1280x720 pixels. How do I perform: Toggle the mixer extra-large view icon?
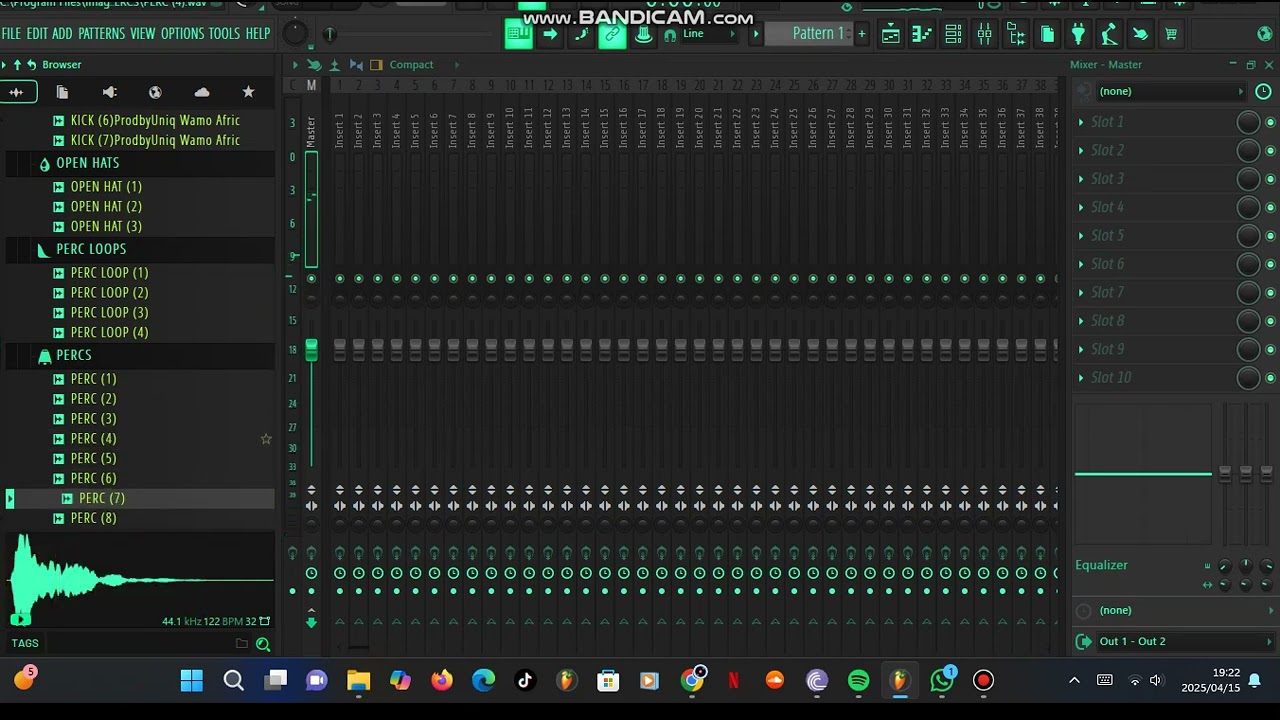[376, 65]
